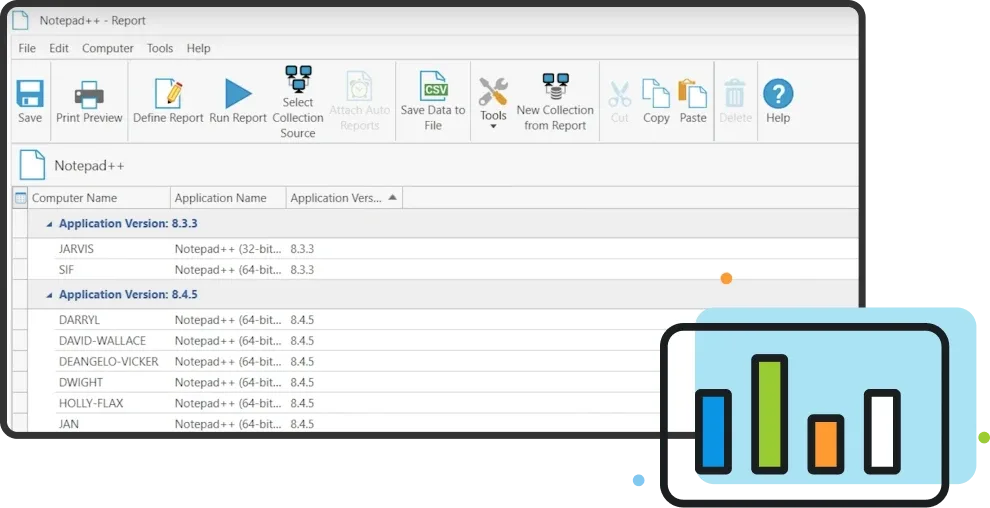
Task: Click Save Data to File CSV icon
Action: [x=433, y=86]
